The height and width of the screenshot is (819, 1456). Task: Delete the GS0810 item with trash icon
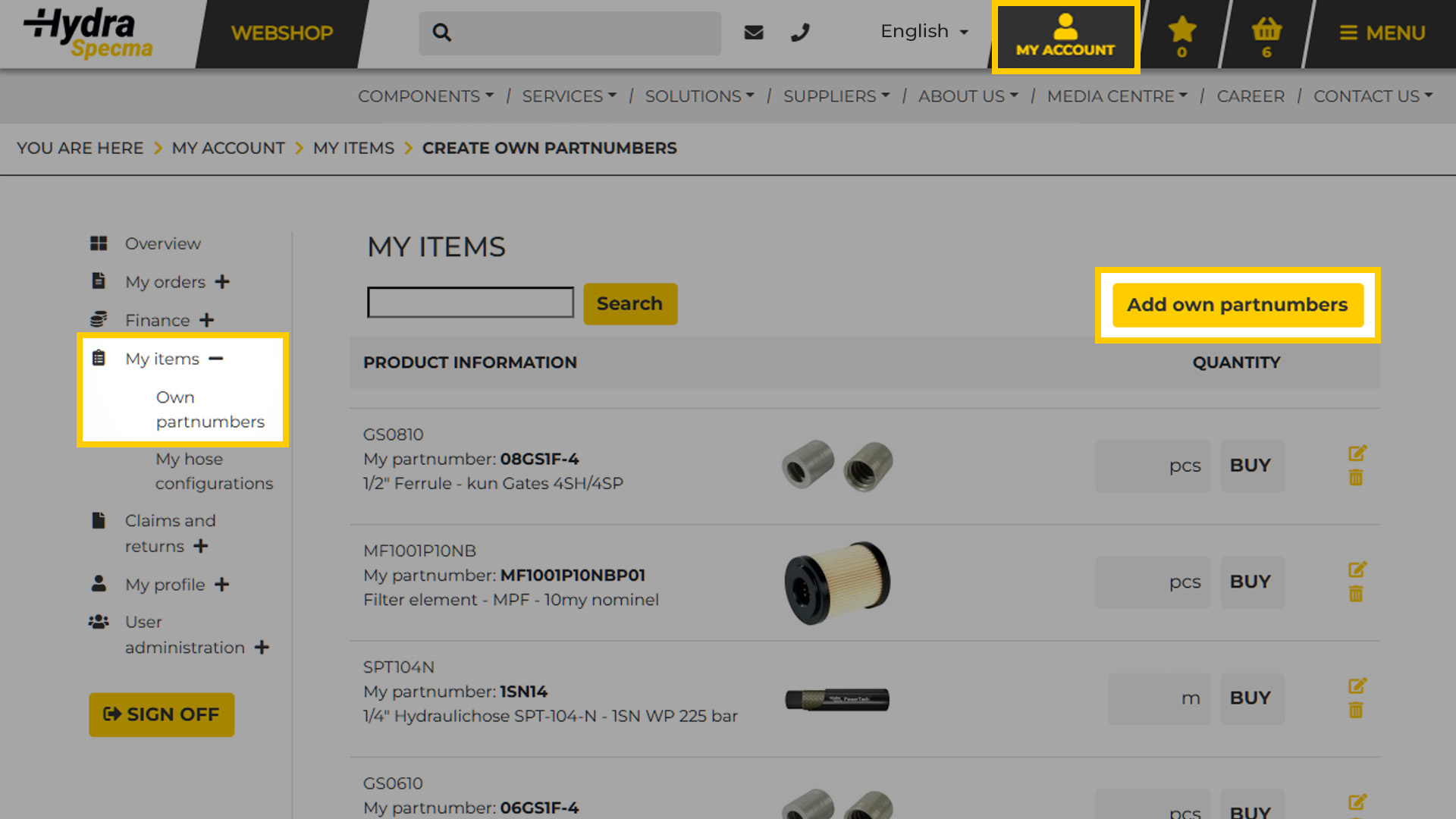pos(1356,479)
